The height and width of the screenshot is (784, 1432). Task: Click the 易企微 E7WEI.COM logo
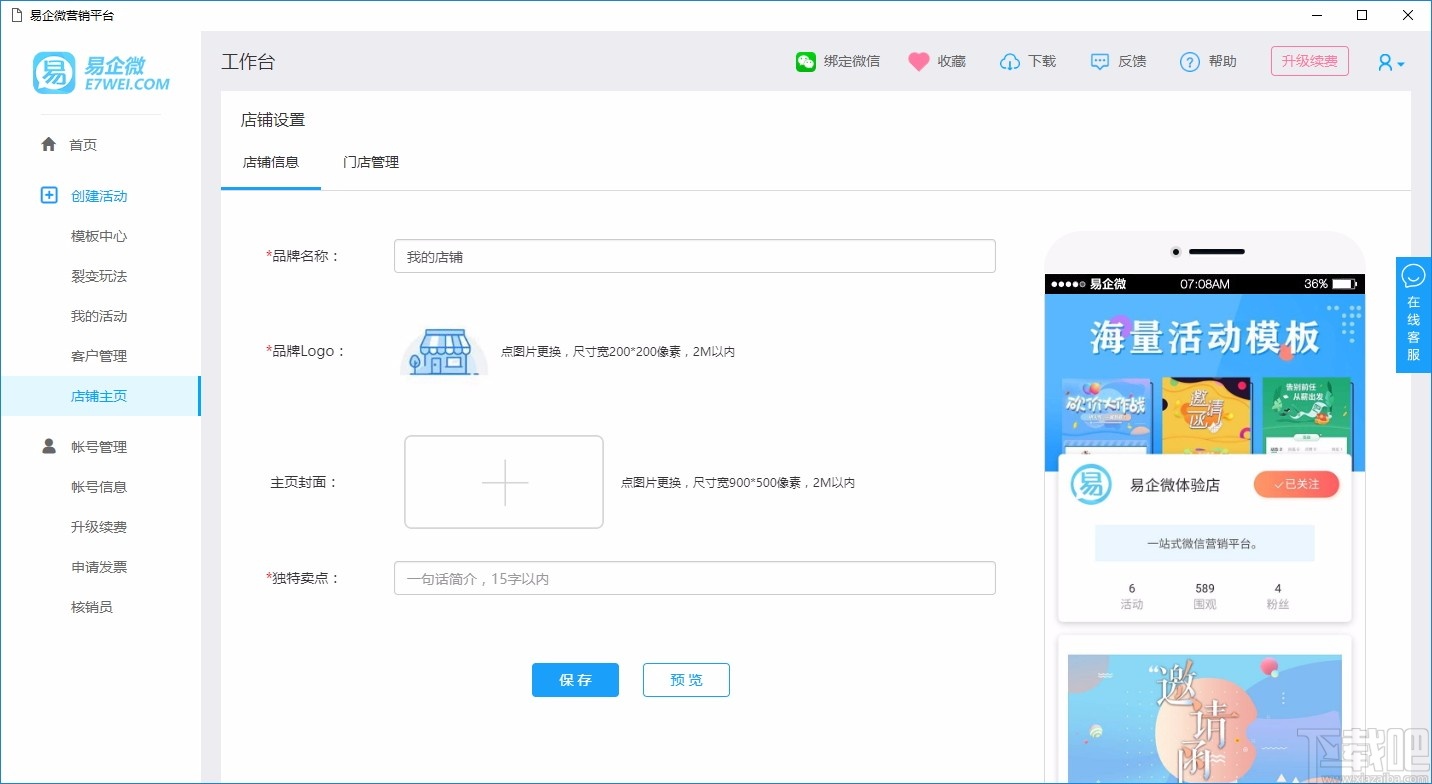tap(101, 73)
